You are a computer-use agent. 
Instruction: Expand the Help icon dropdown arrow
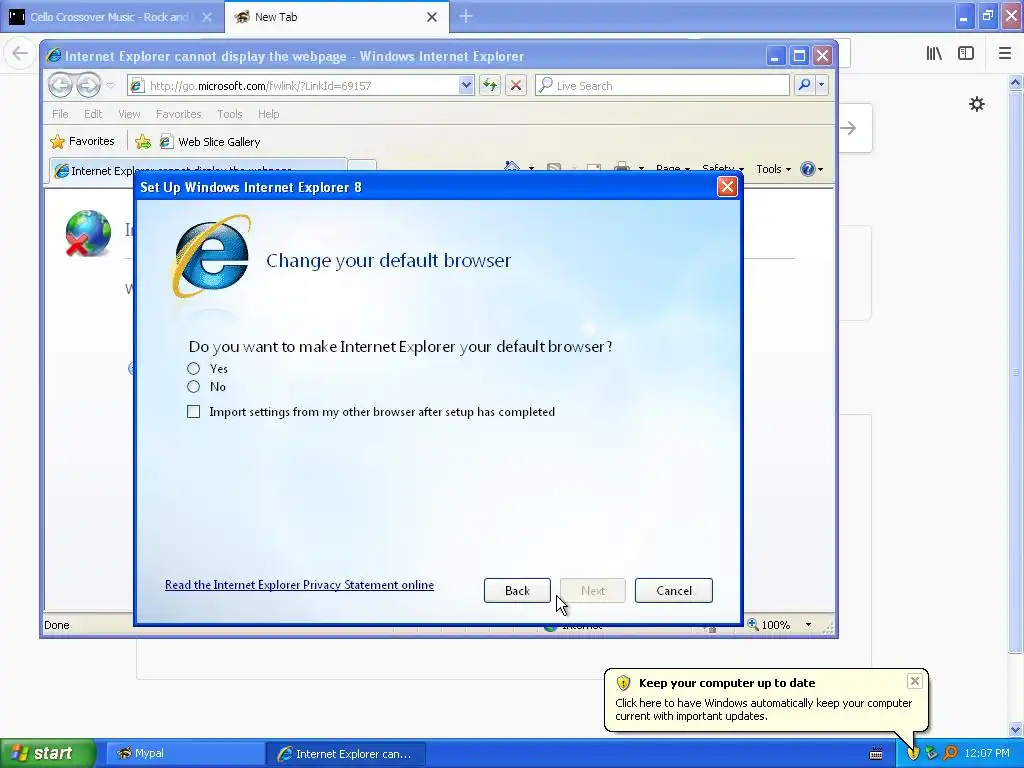click(821, 169)
